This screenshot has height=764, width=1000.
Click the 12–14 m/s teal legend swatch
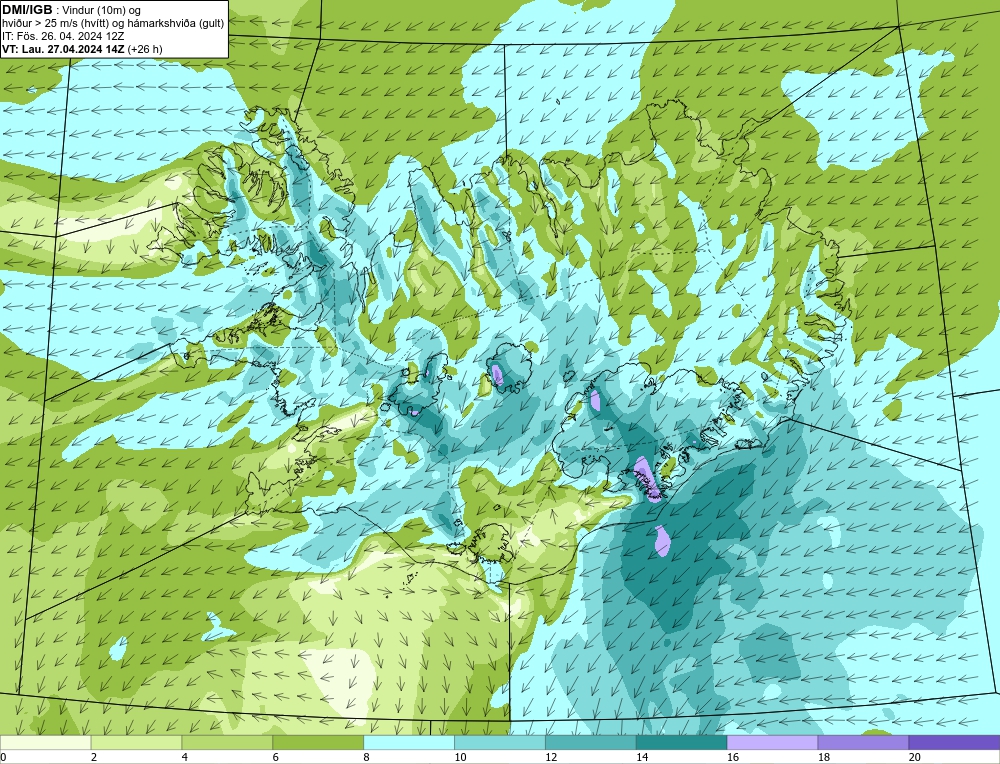pyautogui.click(x=591, y=742)
